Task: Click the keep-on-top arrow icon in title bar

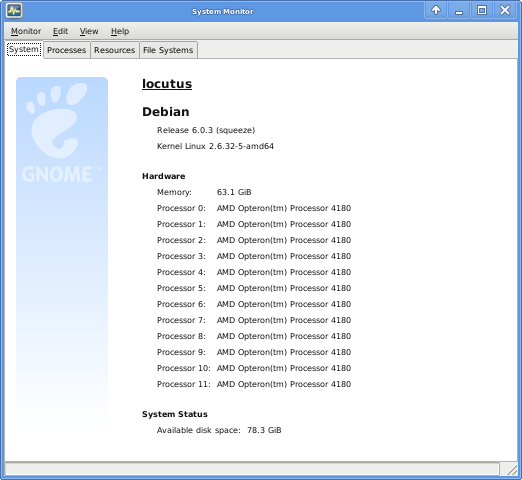Action: pyautogui.click(x=436, y=10)
